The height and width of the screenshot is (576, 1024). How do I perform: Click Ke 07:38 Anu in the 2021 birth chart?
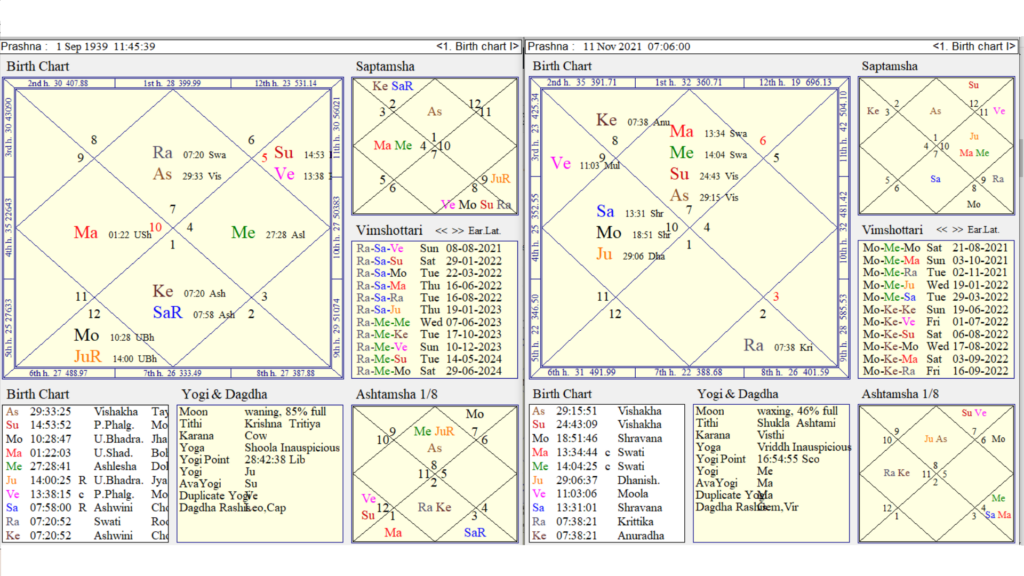click(633, 121)
